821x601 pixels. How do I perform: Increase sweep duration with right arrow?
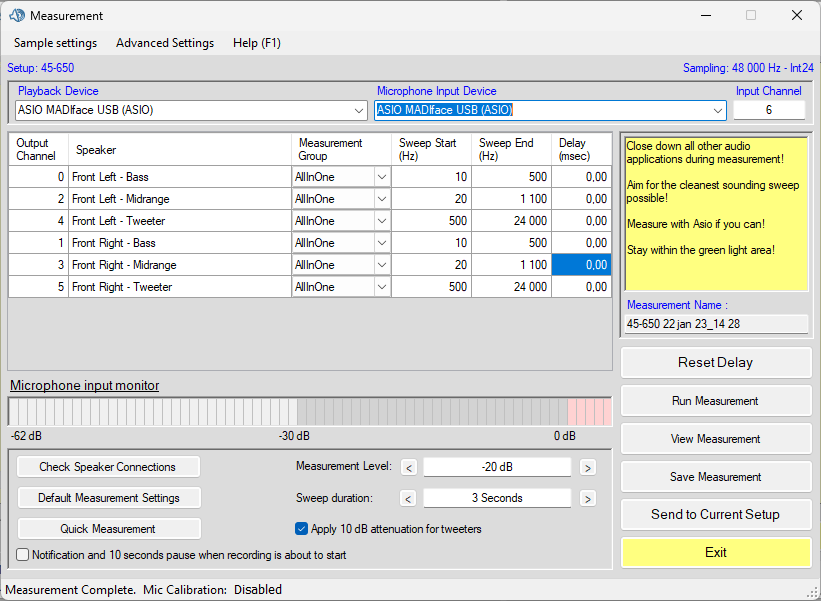pyautogui.click(x=588, y=498)
